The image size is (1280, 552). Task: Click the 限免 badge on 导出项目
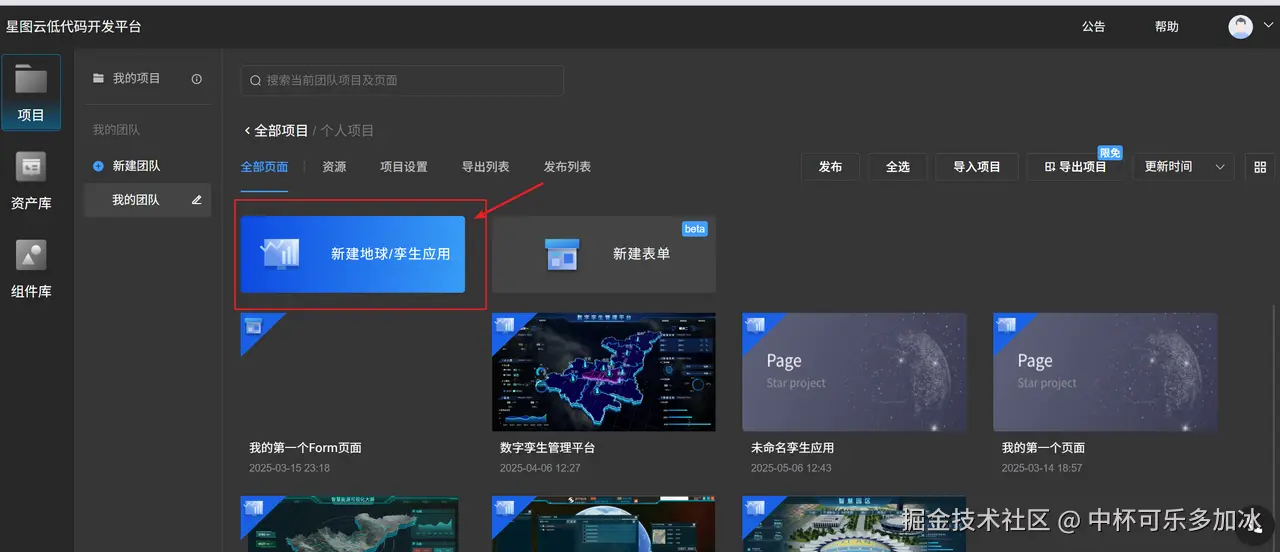(1110, 153)
